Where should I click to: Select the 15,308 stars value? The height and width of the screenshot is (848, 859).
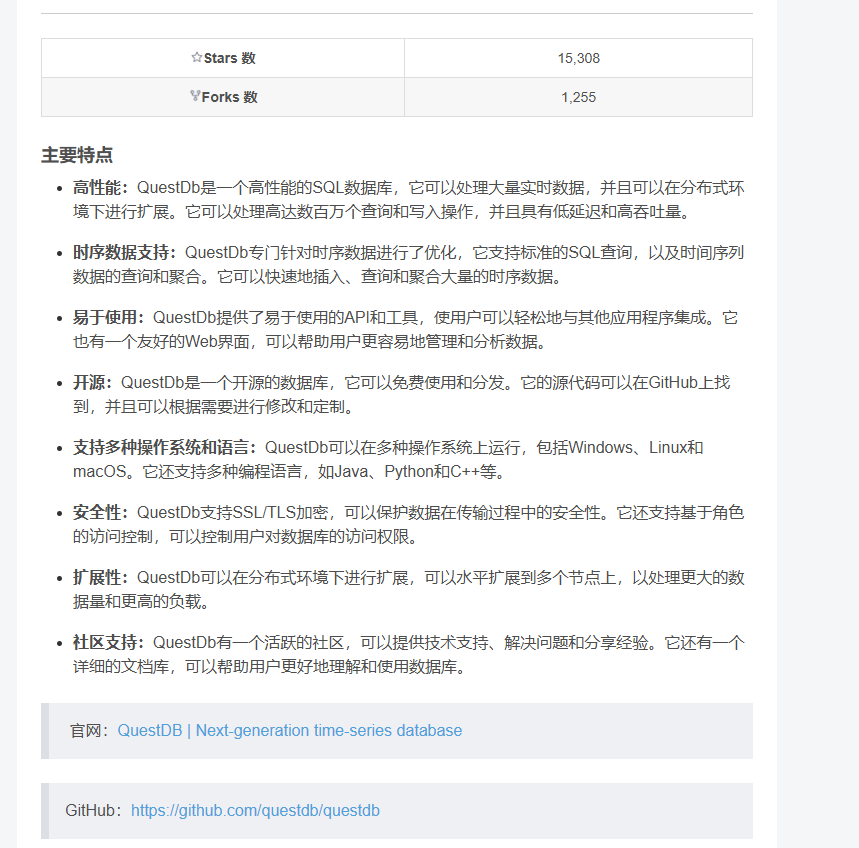click(x=579, y=58)
